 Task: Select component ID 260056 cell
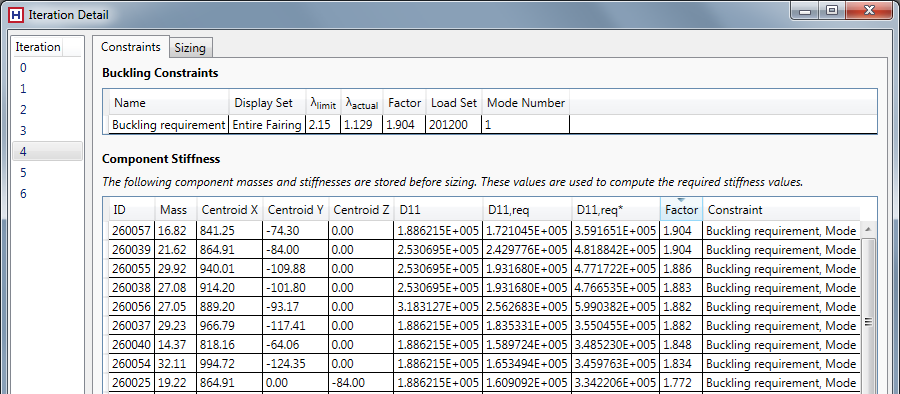coord(132,307)
